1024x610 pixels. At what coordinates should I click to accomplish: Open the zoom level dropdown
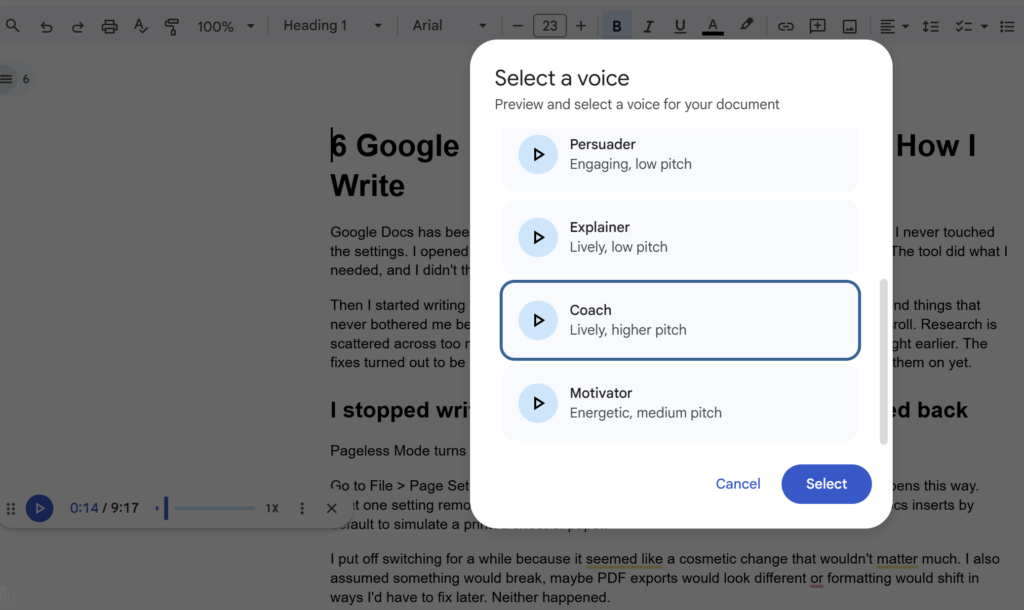point(226,26)
